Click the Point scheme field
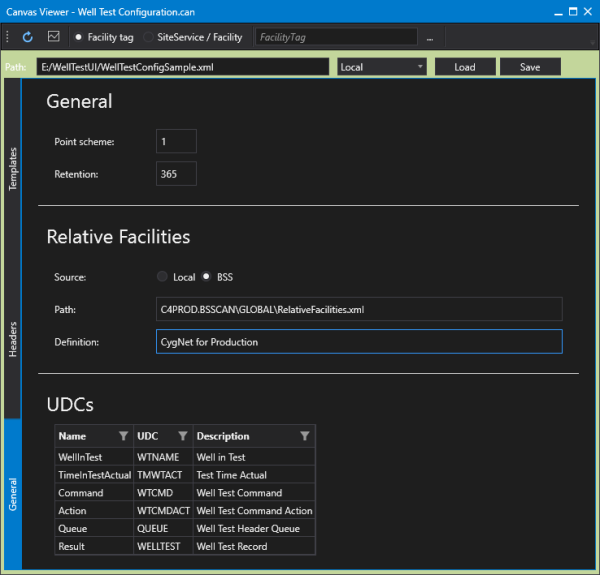600x575 pixels. pyautogui.click(x=176, y=141)
